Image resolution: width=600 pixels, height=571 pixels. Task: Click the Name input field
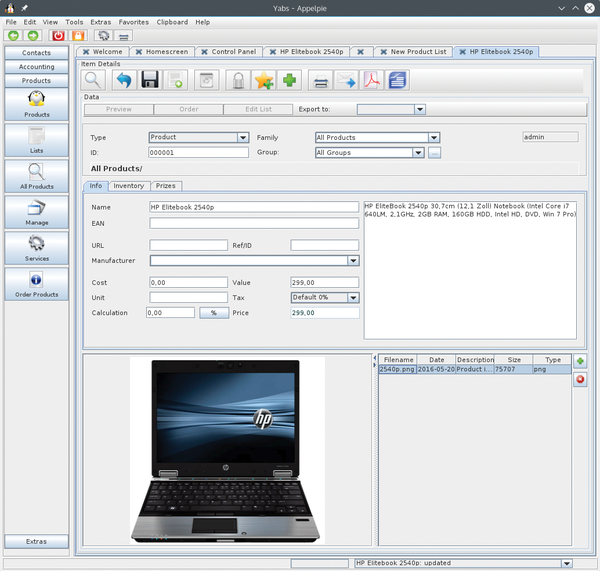click(x=254, y=207)
